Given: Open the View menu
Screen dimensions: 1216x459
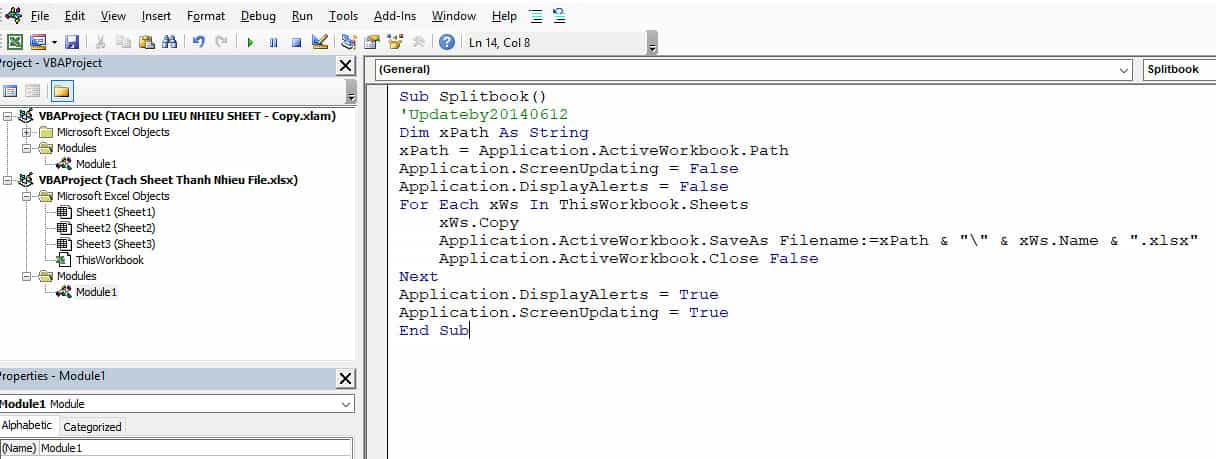Looking at the screenshot, I should pyautogui.click(x=113, y=16).
